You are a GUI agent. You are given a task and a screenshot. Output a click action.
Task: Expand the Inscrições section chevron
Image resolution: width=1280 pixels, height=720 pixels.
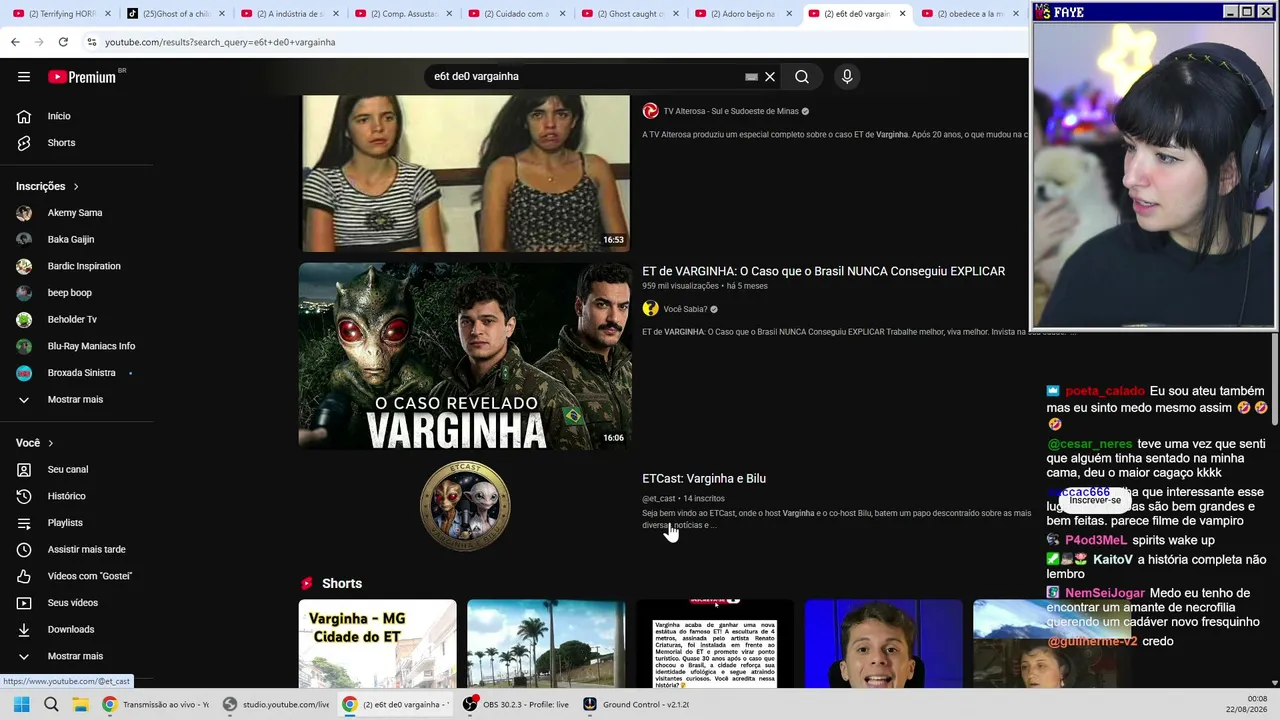click(75, 187)
